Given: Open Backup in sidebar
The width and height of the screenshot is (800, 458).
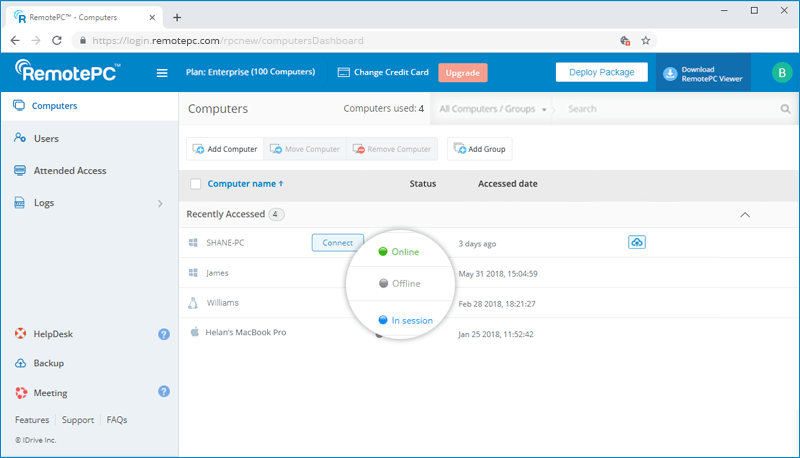Looking at the screenshot, I should pyautogui.click(x=48, y=363).
